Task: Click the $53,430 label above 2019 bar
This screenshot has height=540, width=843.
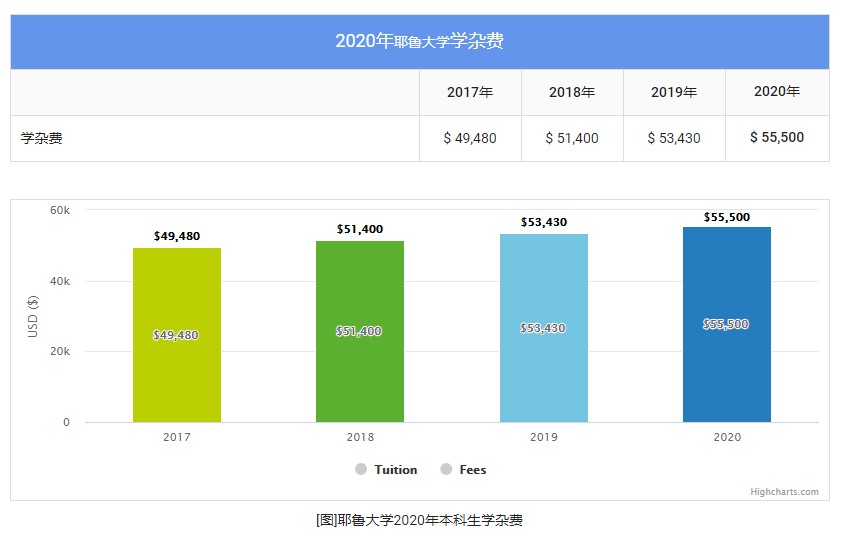Action: click(543, 222)
